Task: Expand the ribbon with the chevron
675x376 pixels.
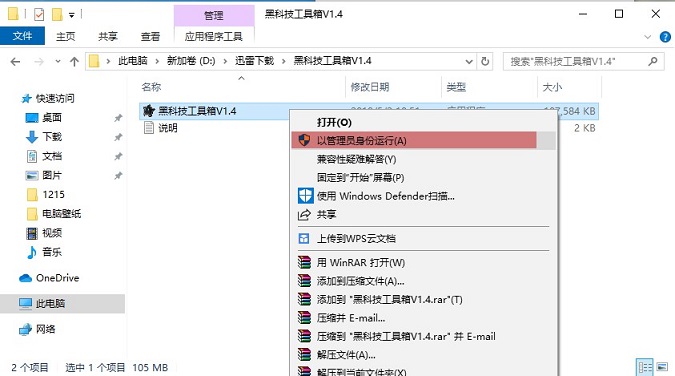Action: click(x=647, y=37)
